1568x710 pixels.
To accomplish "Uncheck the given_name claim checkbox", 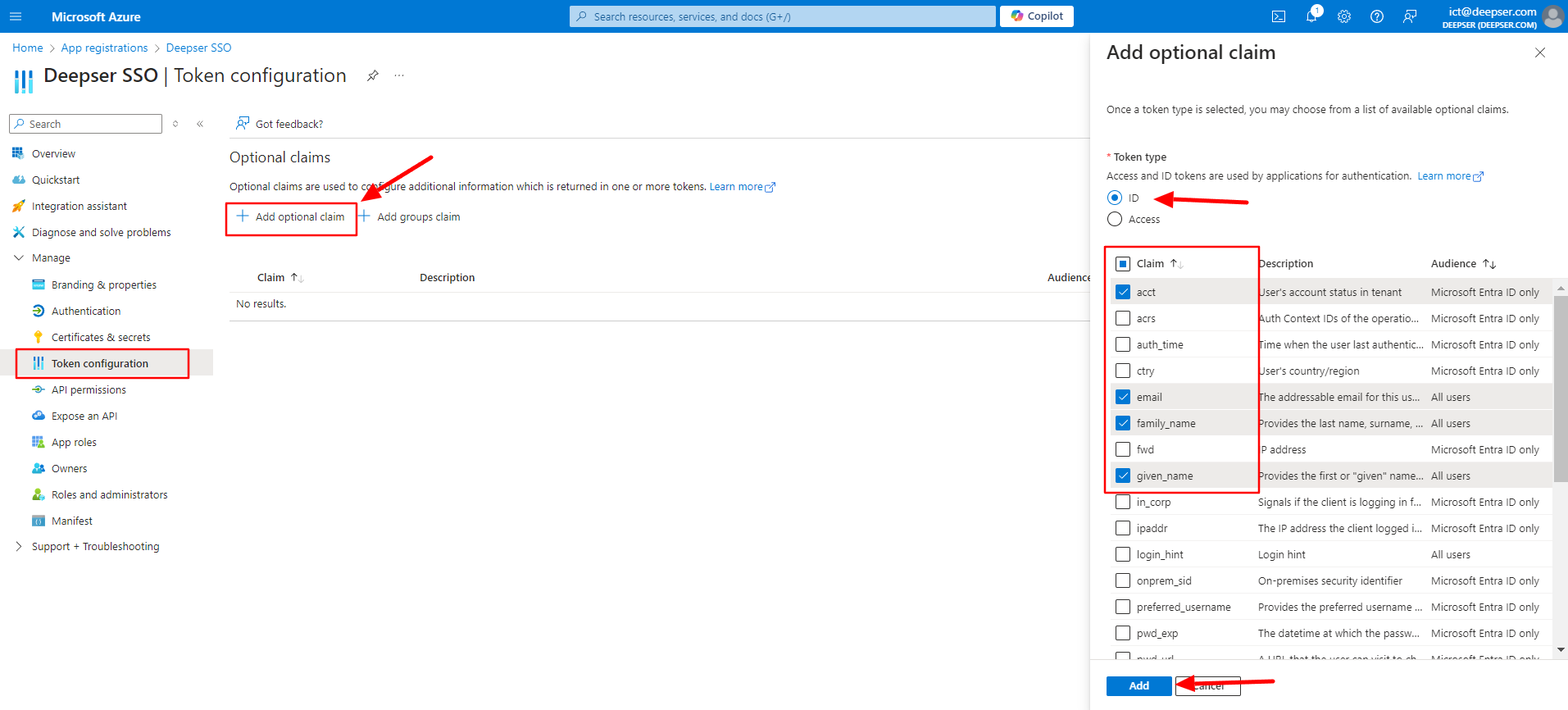I will (1123, 476).
